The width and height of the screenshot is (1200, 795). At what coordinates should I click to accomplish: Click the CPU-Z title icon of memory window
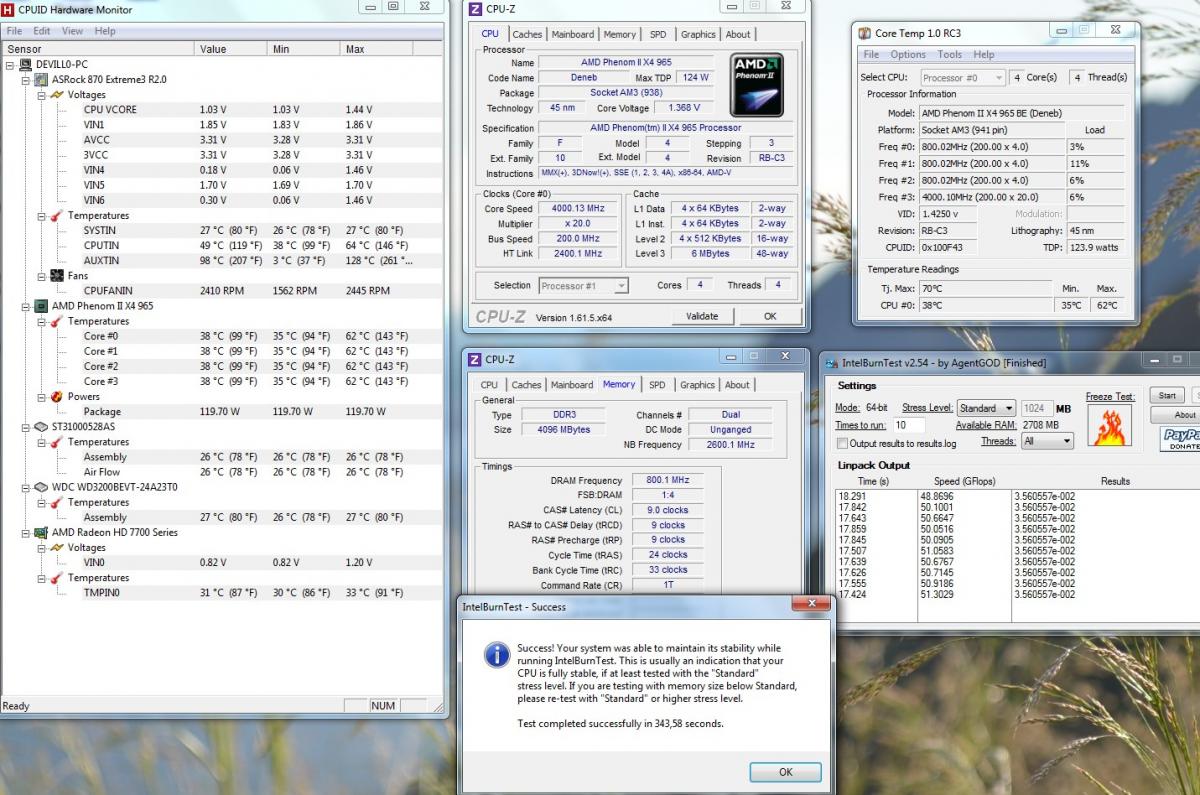click(x=476, y=359)
